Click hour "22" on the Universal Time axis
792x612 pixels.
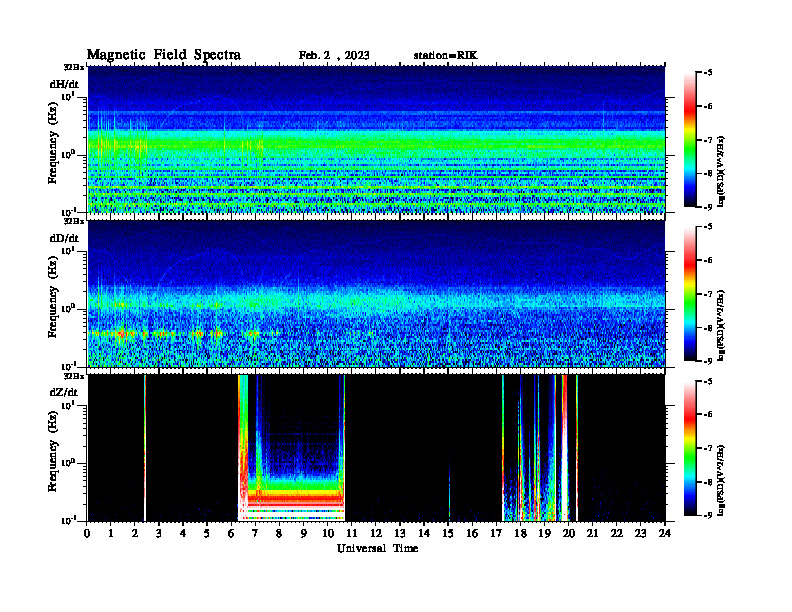616,533
